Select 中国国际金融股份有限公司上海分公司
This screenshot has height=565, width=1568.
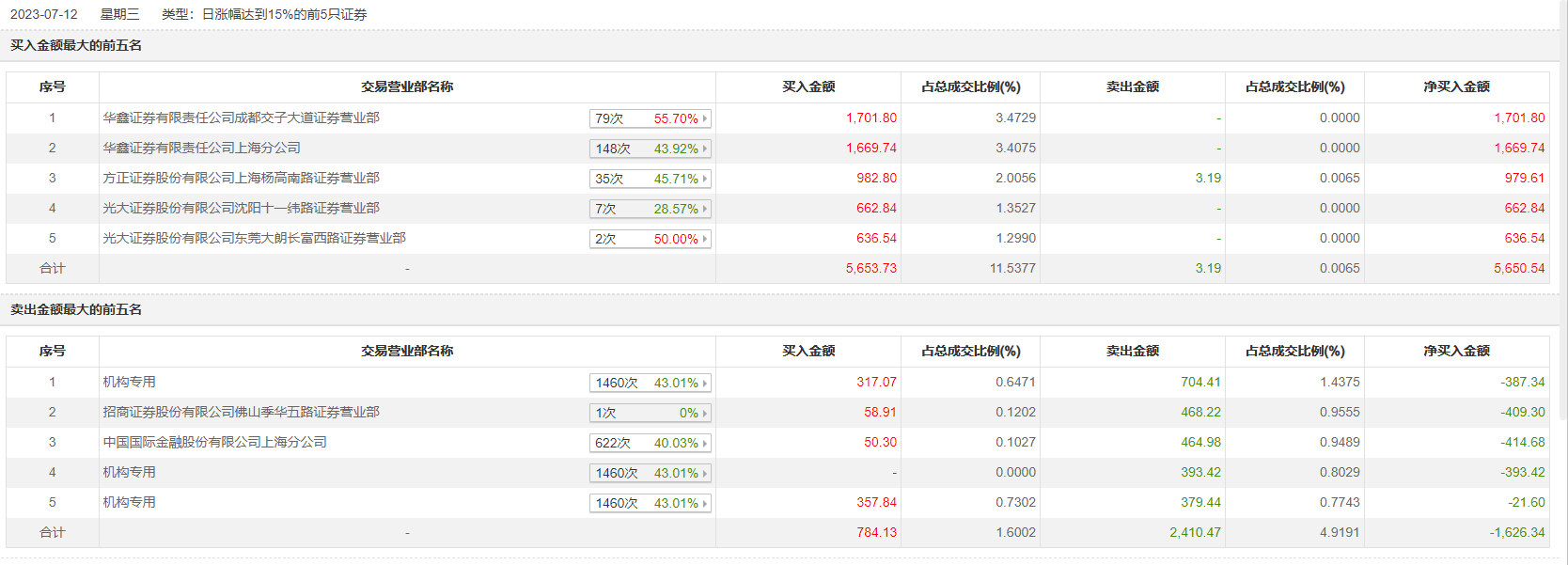coord(214,442)
